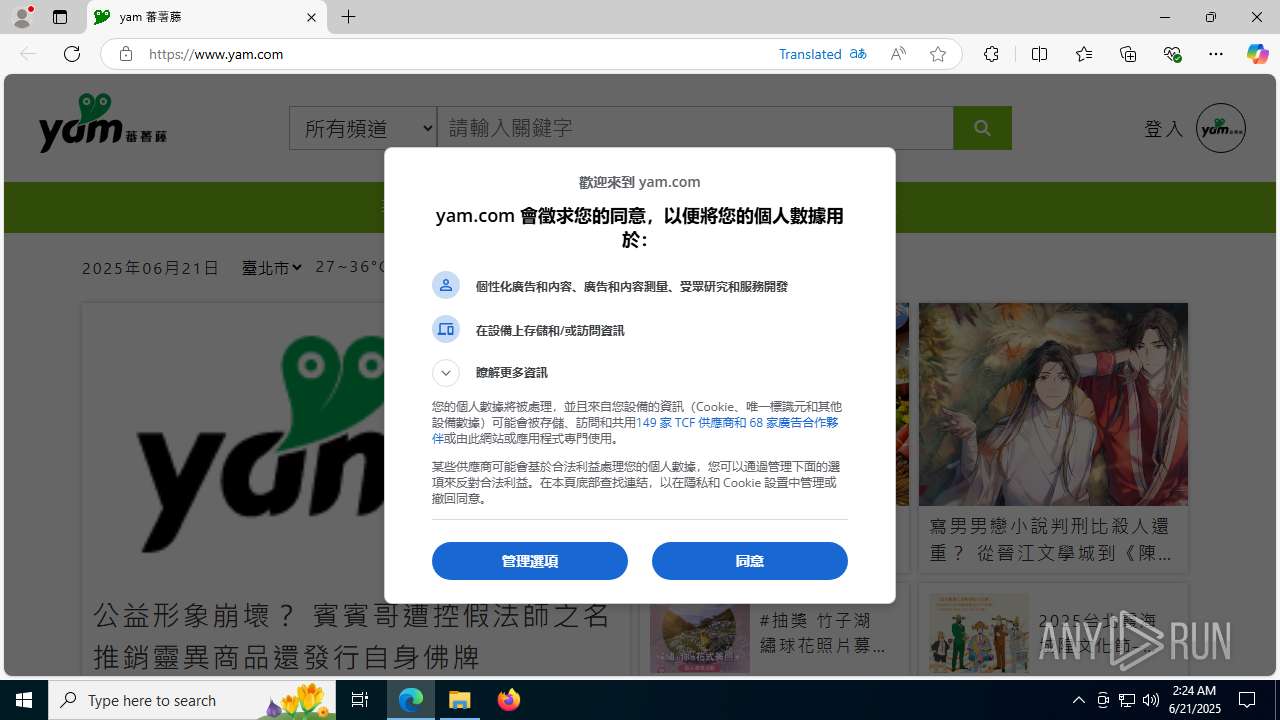The height and width of the screenshot is (720, 1280).
Task: Open the Copilot sidebar icon
Action: coord(1257,54)
